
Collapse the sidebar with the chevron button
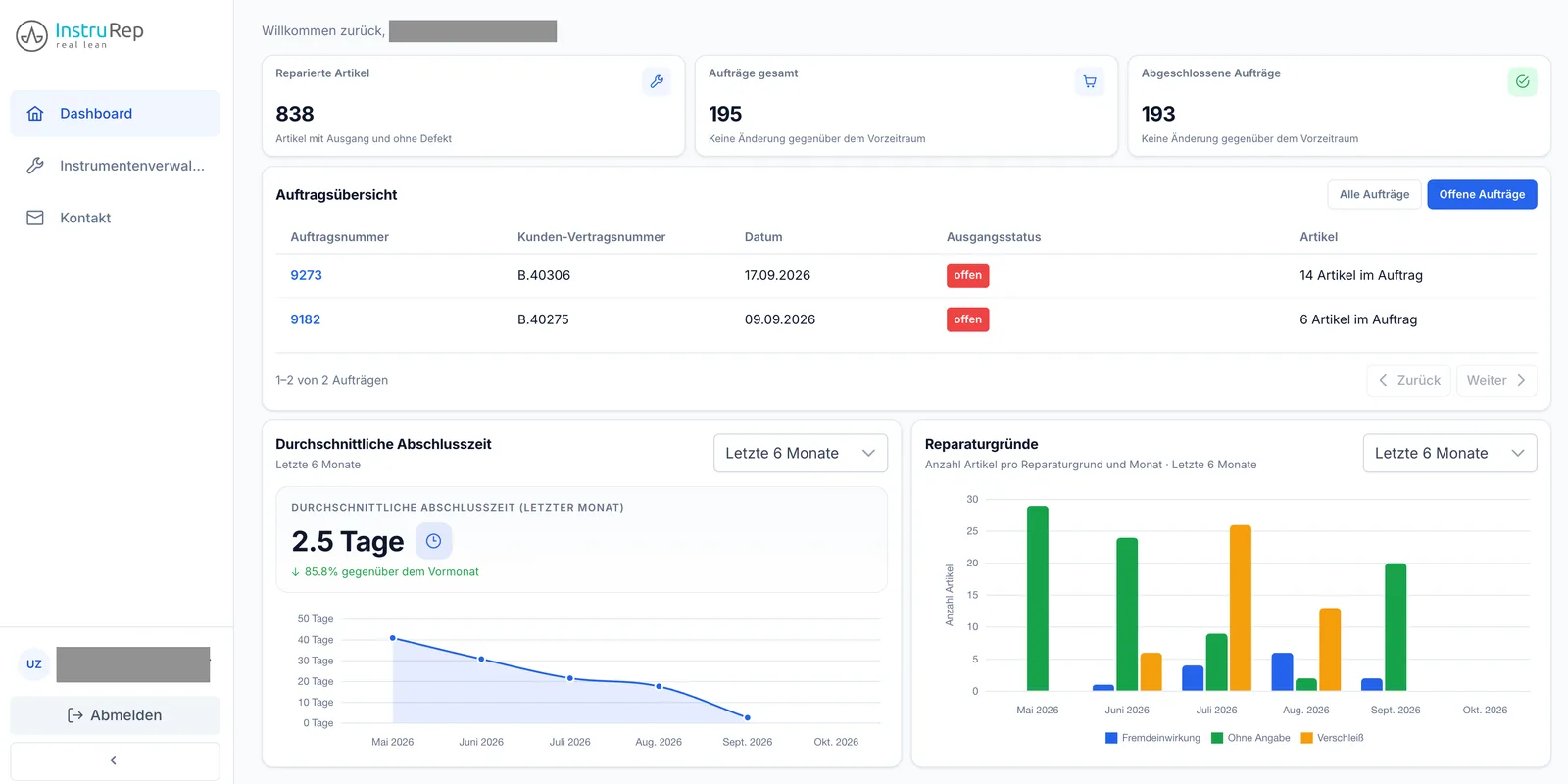(x=115, y=760)
